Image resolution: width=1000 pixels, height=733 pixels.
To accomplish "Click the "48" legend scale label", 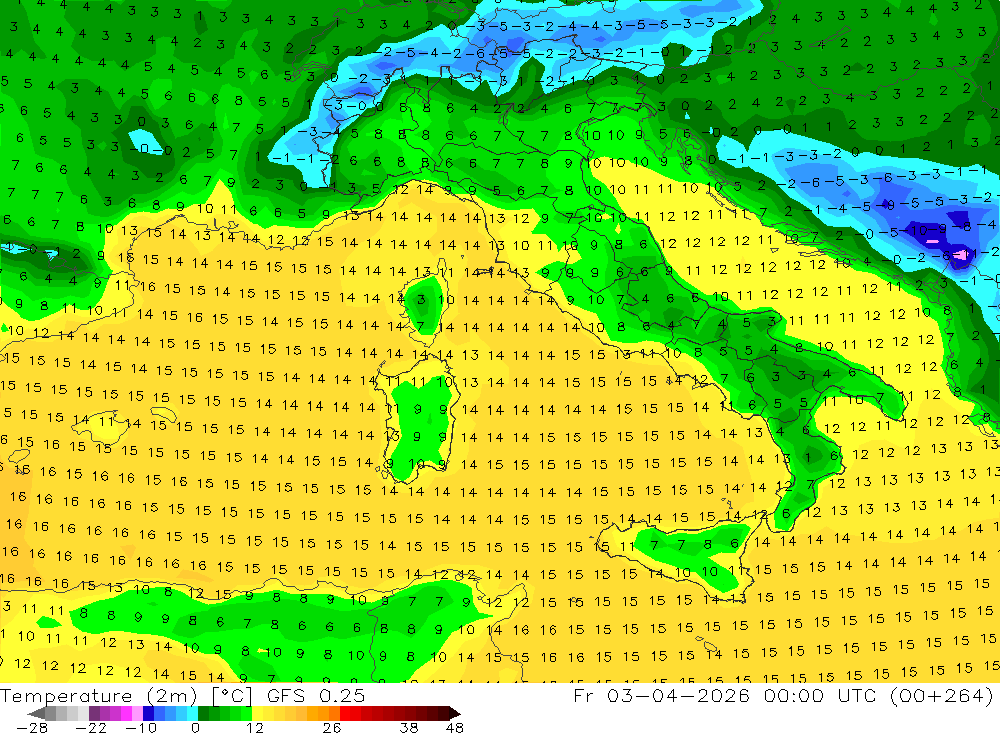I will click(x=455, y=728).
